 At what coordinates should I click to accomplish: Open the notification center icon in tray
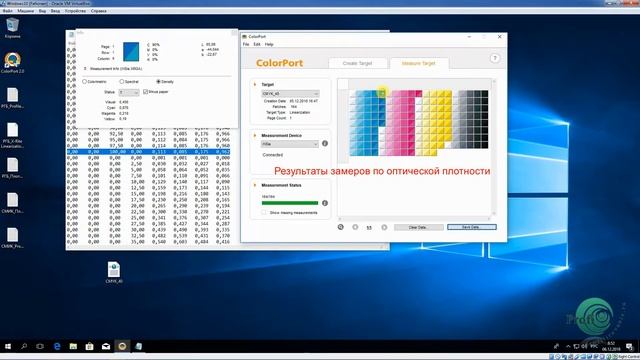[x=629, y=347]
